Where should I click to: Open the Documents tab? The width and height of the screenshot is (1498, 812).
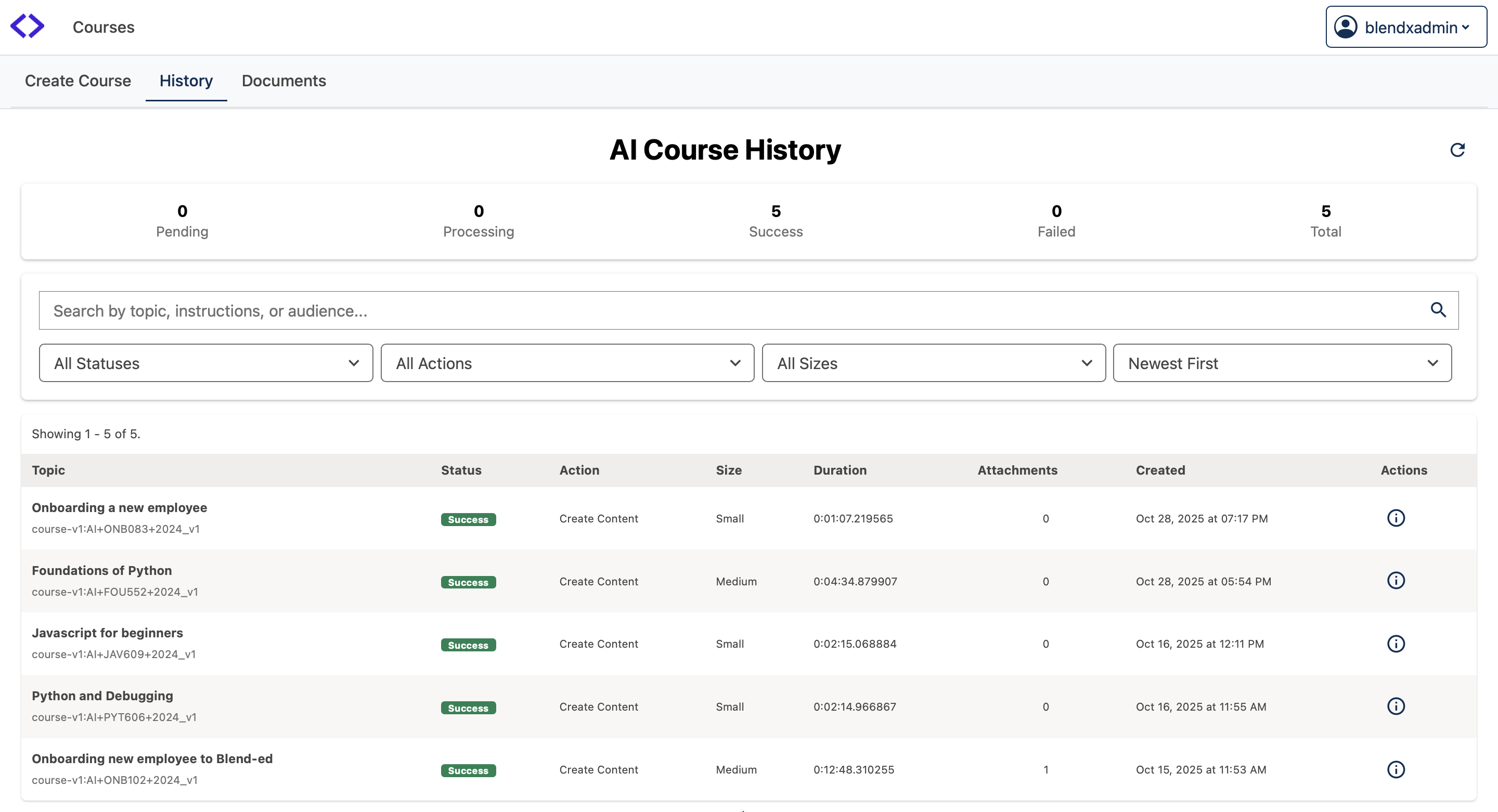tap(284, 81)
